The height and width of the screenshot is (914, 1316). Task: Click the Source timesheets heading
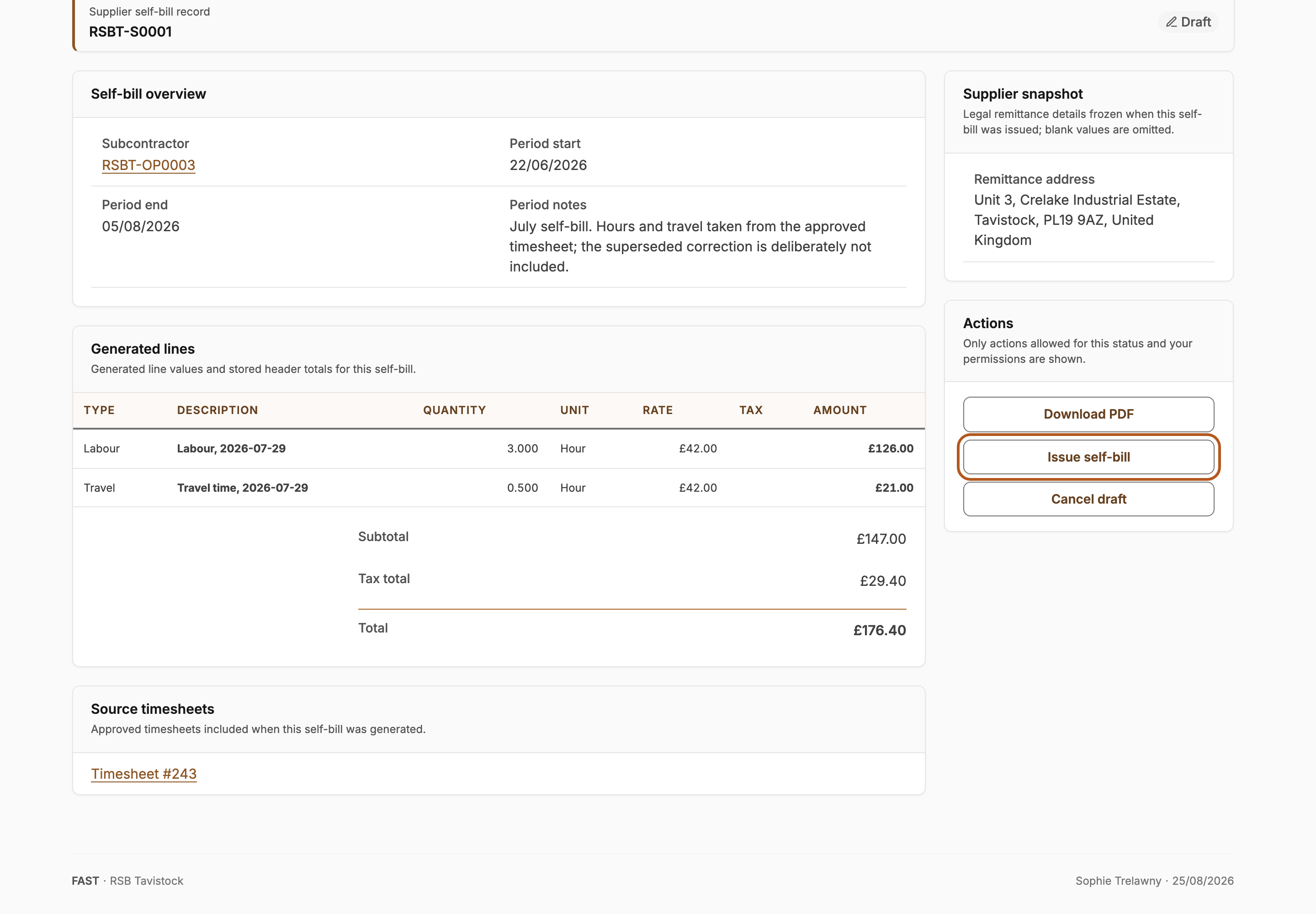pos(152,709)
